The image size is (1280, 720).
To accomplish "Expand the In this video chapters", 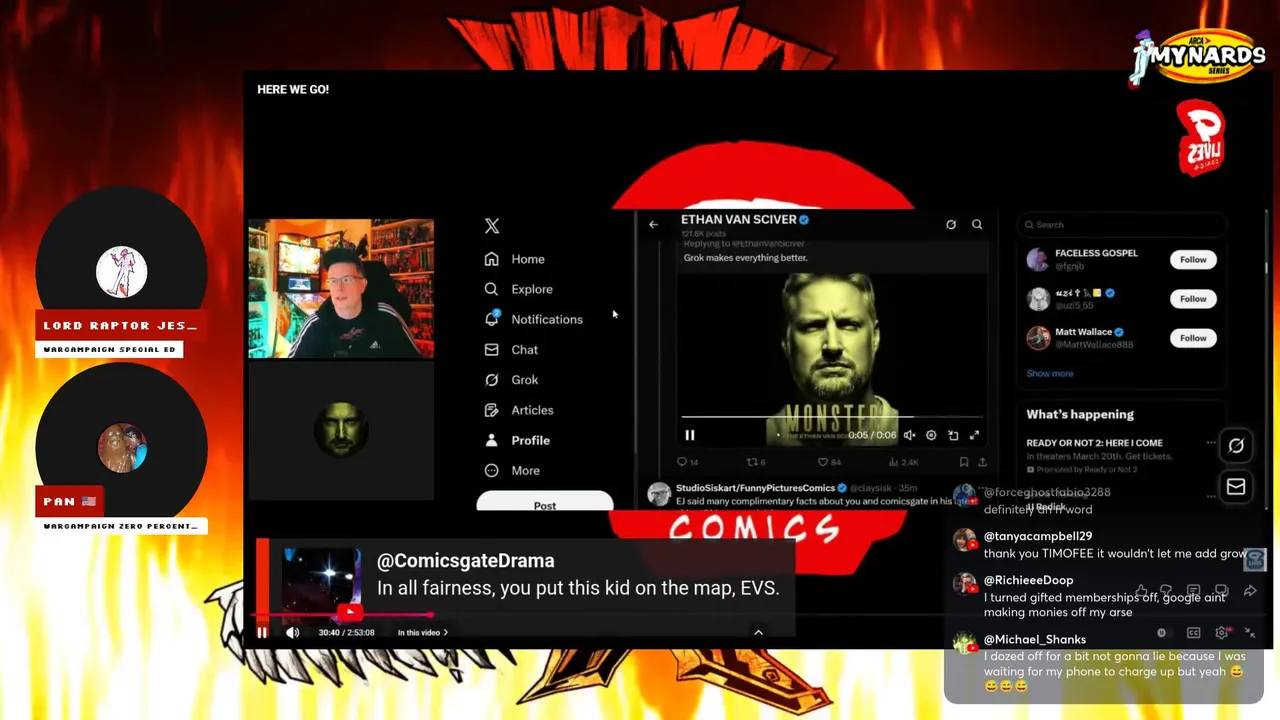I will point(423,632).
